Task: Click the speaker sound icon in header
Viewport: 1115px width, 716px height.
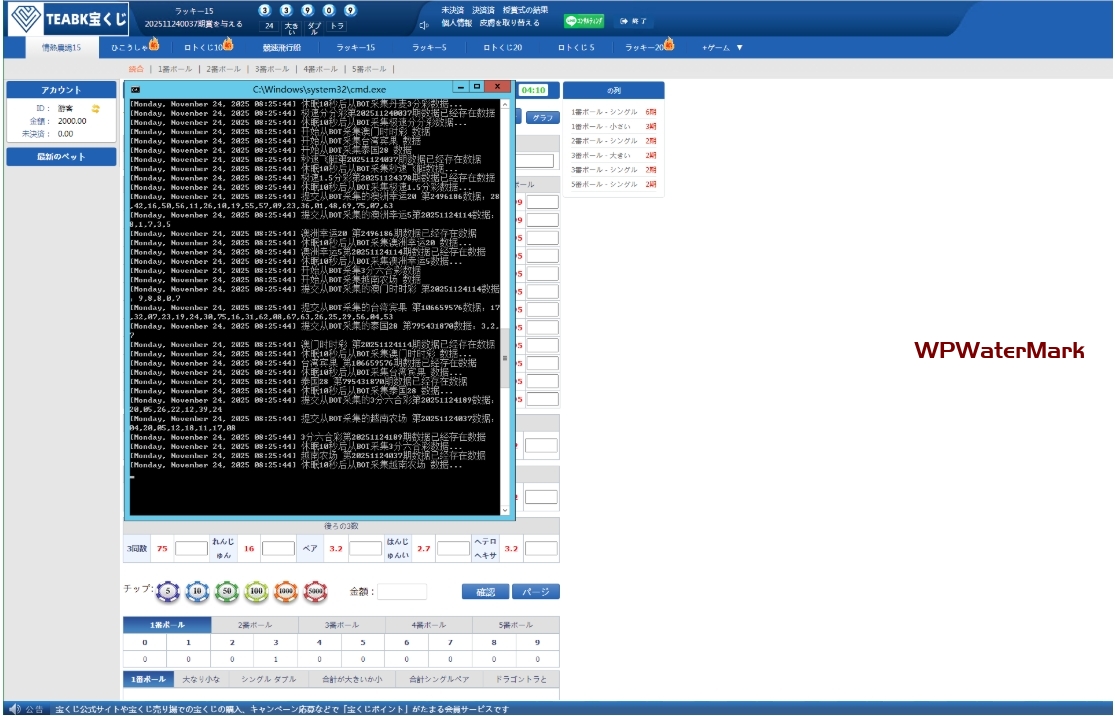Action: coord(424,24)
